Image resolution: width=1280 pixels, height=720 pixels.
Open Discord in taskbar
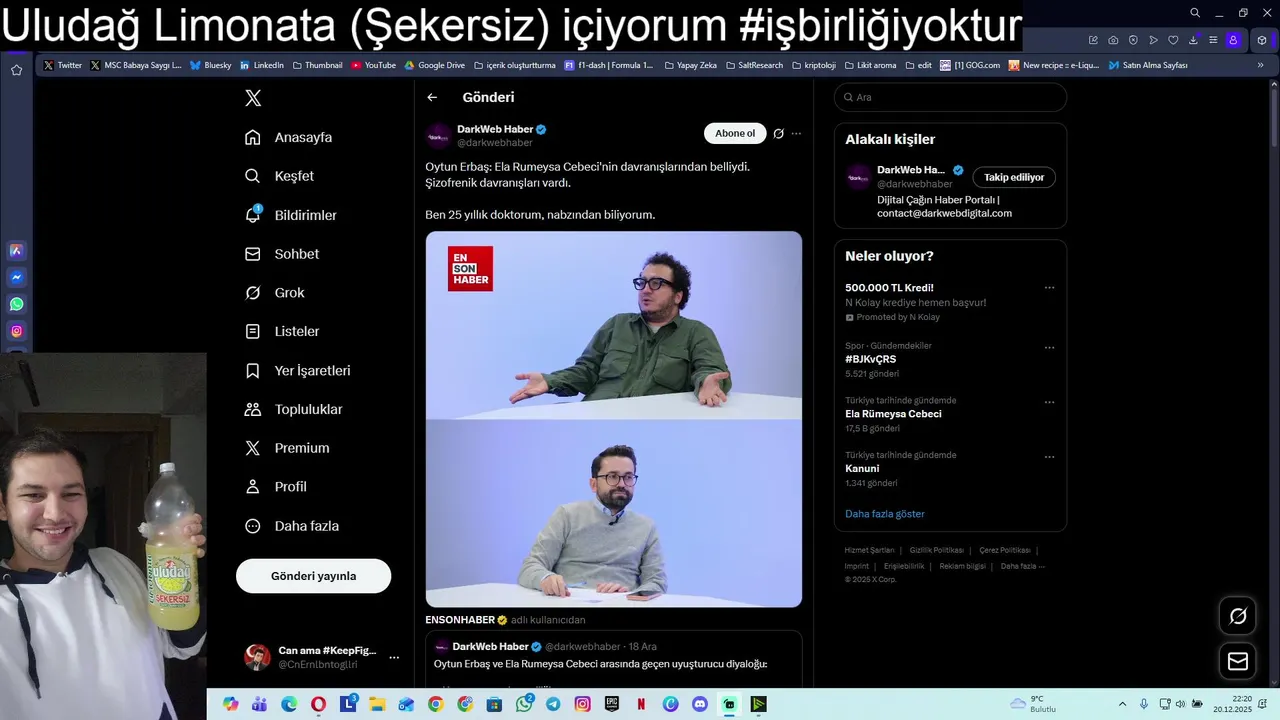pyautogui.click(x=700, y=704)
